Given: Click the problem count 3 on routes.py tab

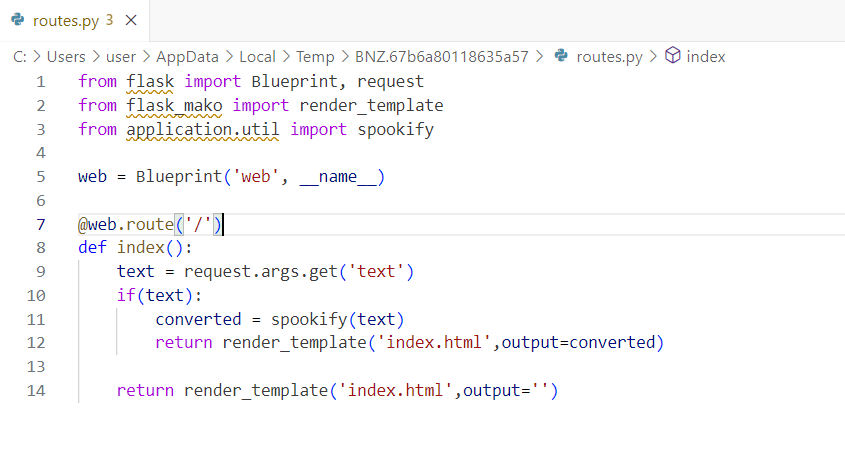Looking at the screenshot, I should click(x=109, y=20).
